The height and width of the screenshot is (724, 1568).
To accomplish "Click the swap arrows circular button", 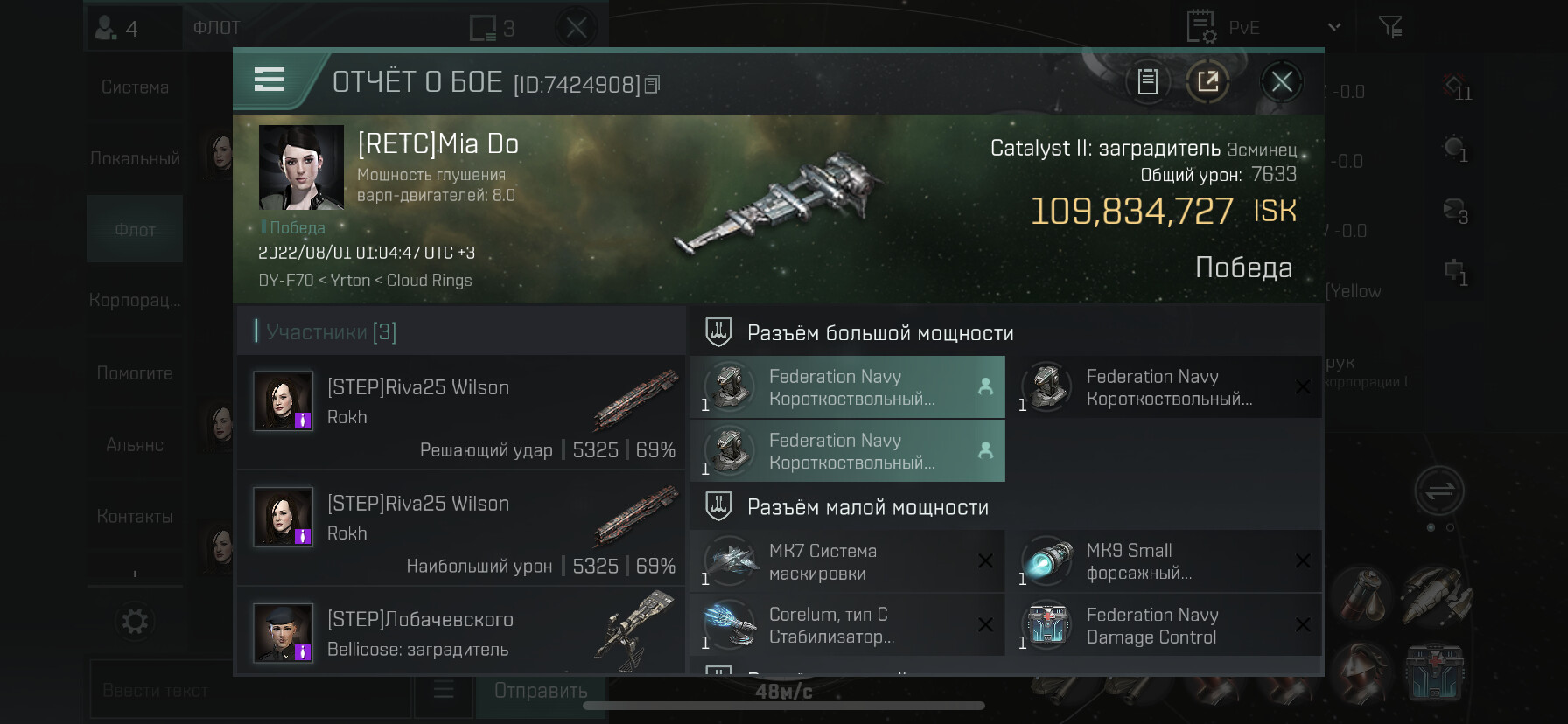I will point(1438,491).
